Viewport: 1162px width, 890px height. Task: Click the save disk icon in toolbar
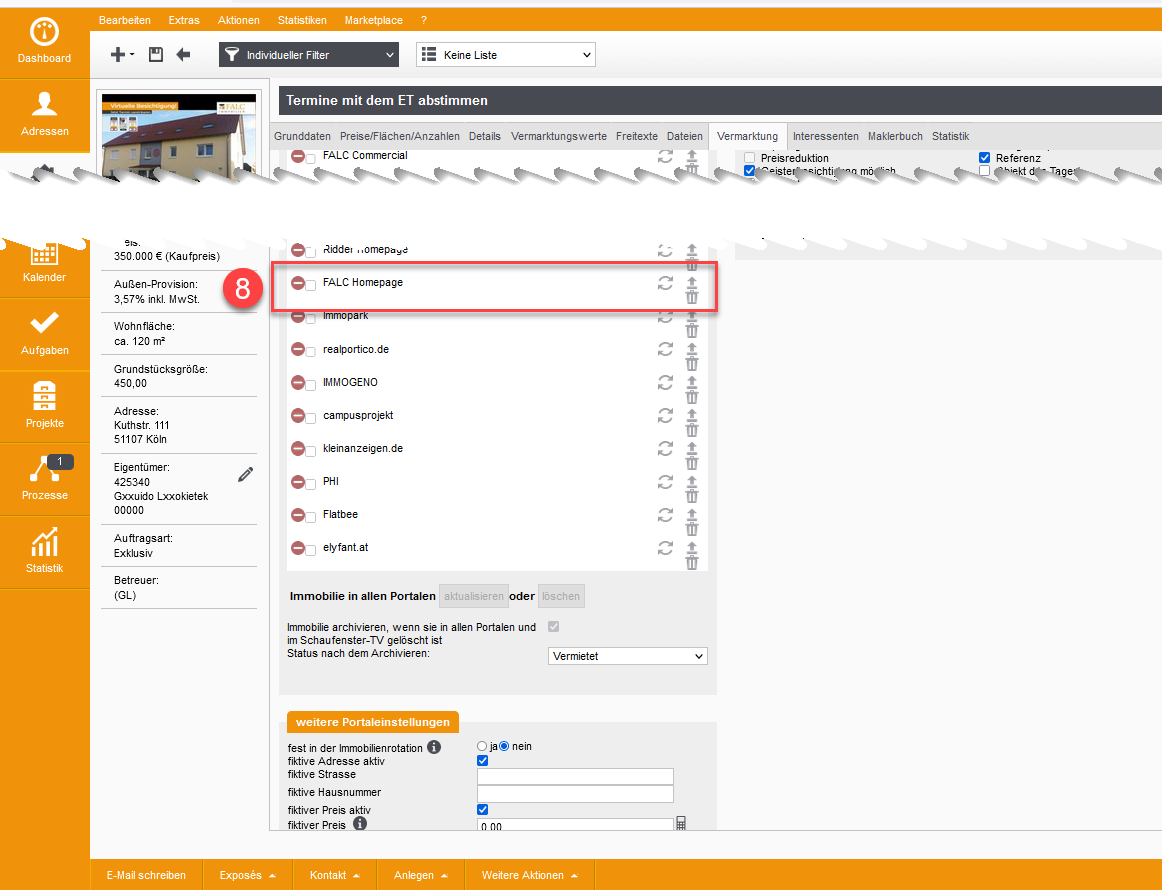click(156, 55)
